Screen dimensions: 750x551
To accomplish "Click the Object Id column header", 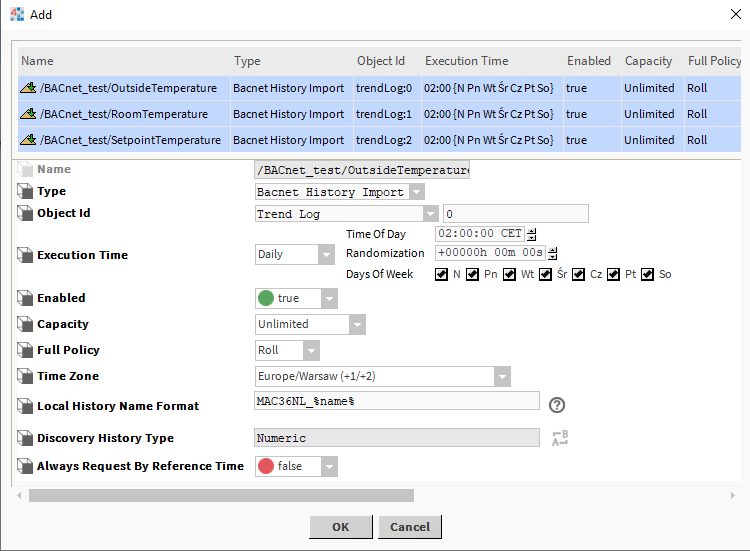I will pyautogui.click(x=382, y=61).
